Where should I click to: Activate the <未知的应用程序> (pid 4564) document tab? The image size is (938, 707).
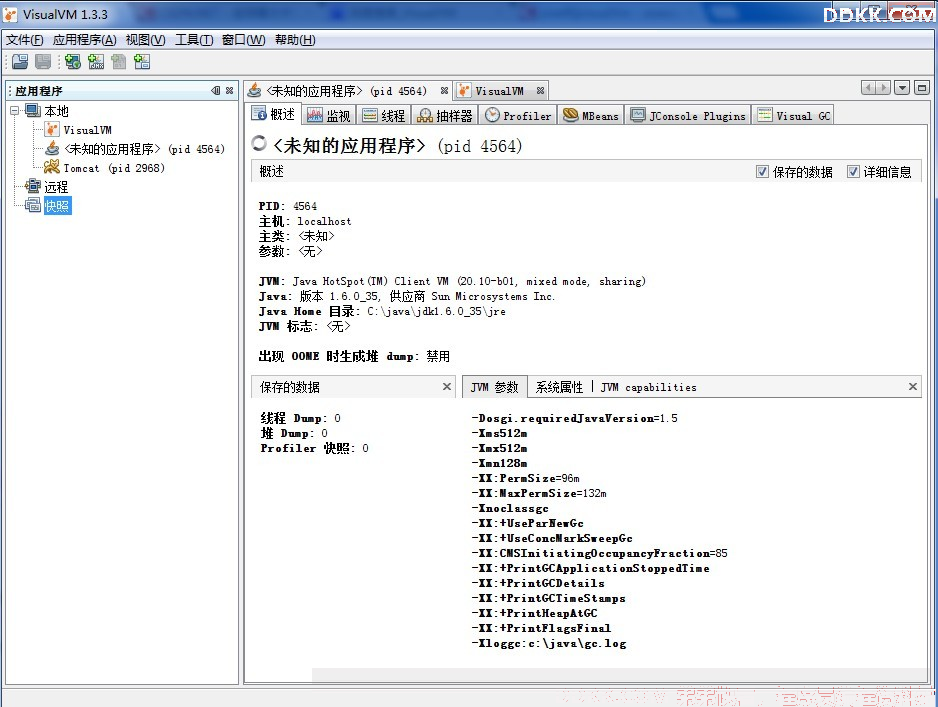tap(348, 91)
